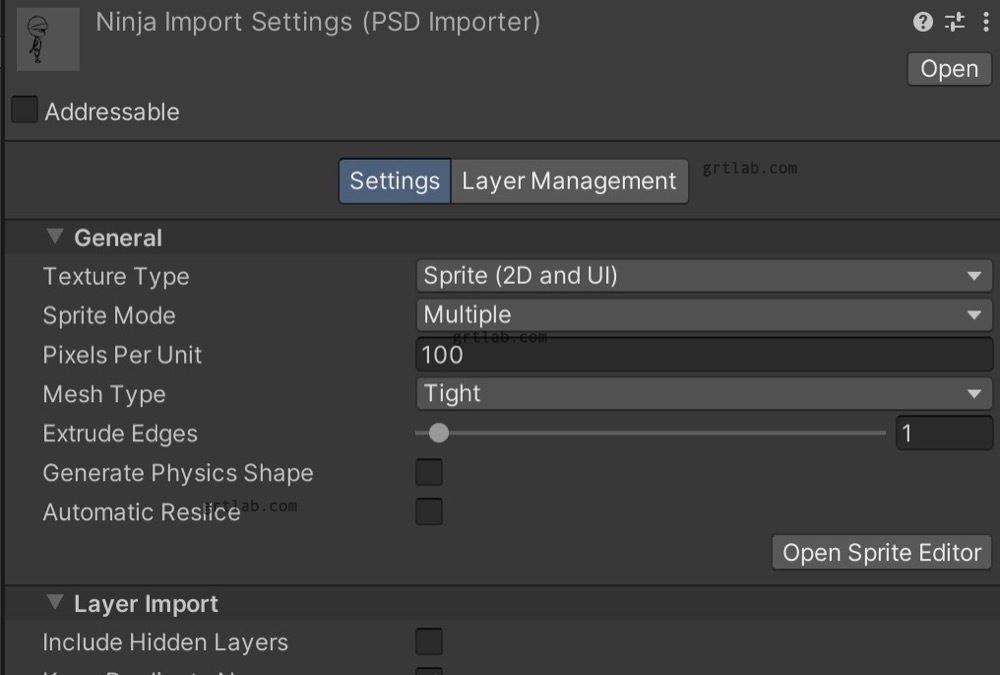Enable the Addressable checkbox
The image size is (1000, 675).
22,109
